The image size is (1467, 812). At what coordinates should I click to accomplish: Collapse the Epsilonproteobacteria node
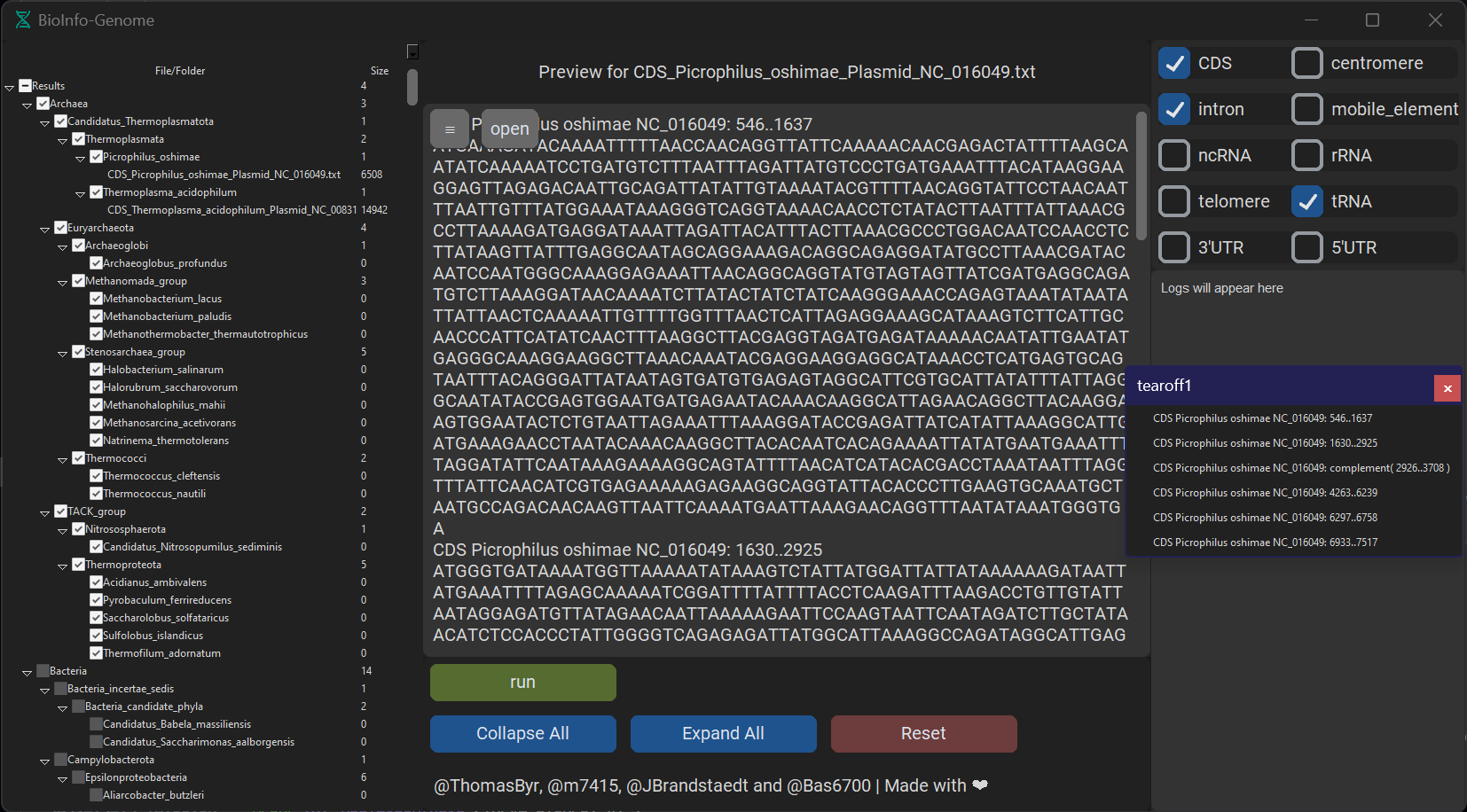63,778
